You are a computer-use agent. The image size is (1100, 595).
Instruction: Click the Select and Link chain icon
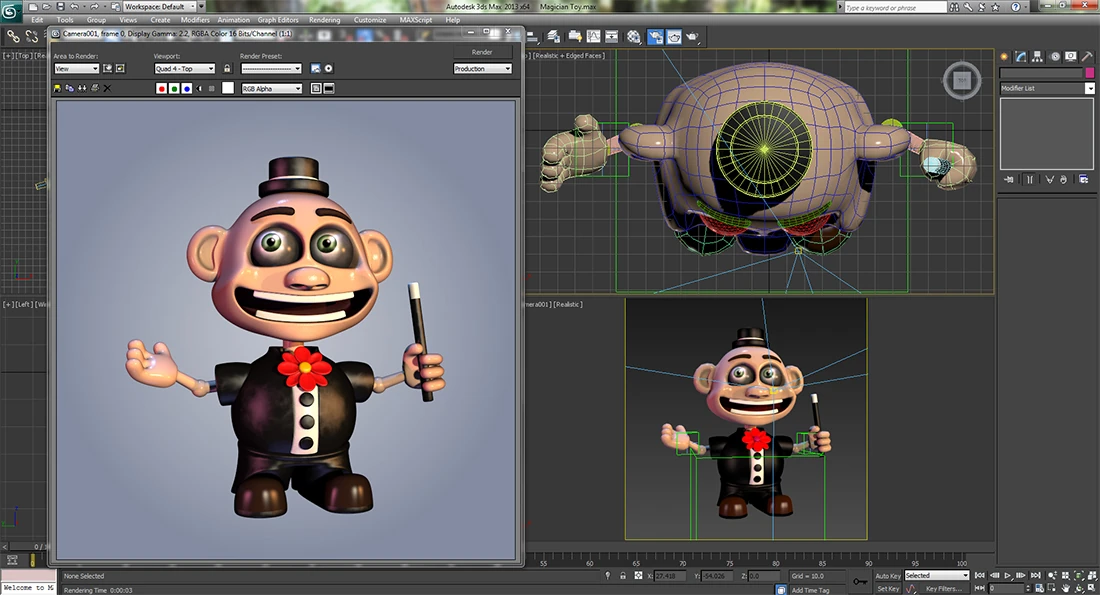click(x=14, y=37)
